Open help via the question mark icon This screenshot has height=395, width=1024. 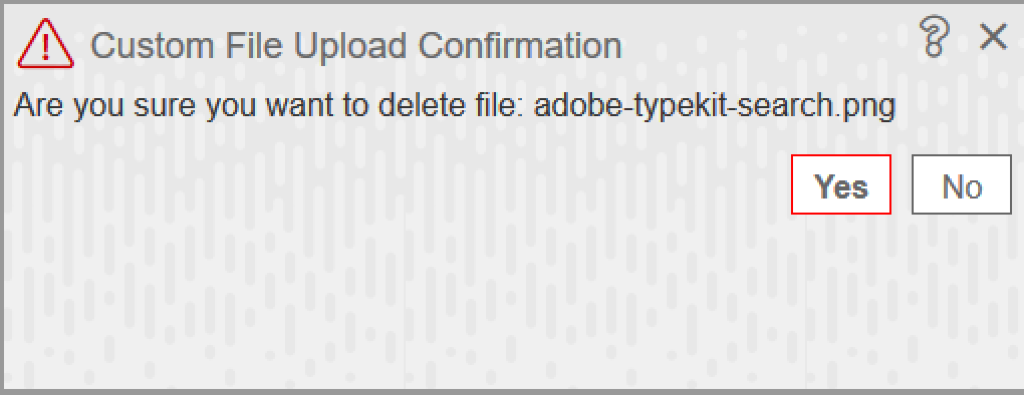pos(933,37)
